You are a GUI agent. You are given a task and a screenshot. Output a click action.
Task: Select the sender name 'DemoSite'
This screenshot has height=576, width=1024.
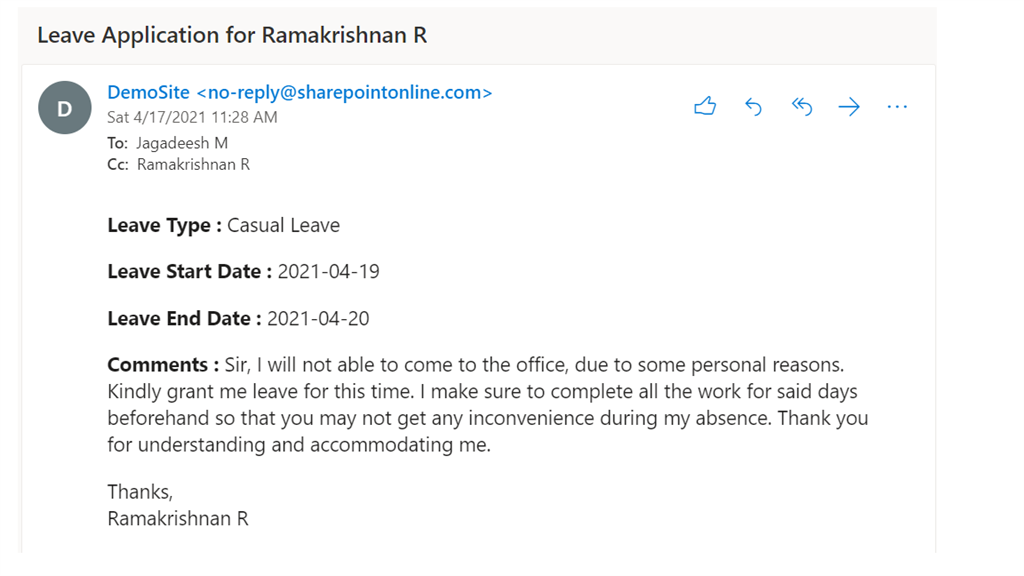coord(147,91)
